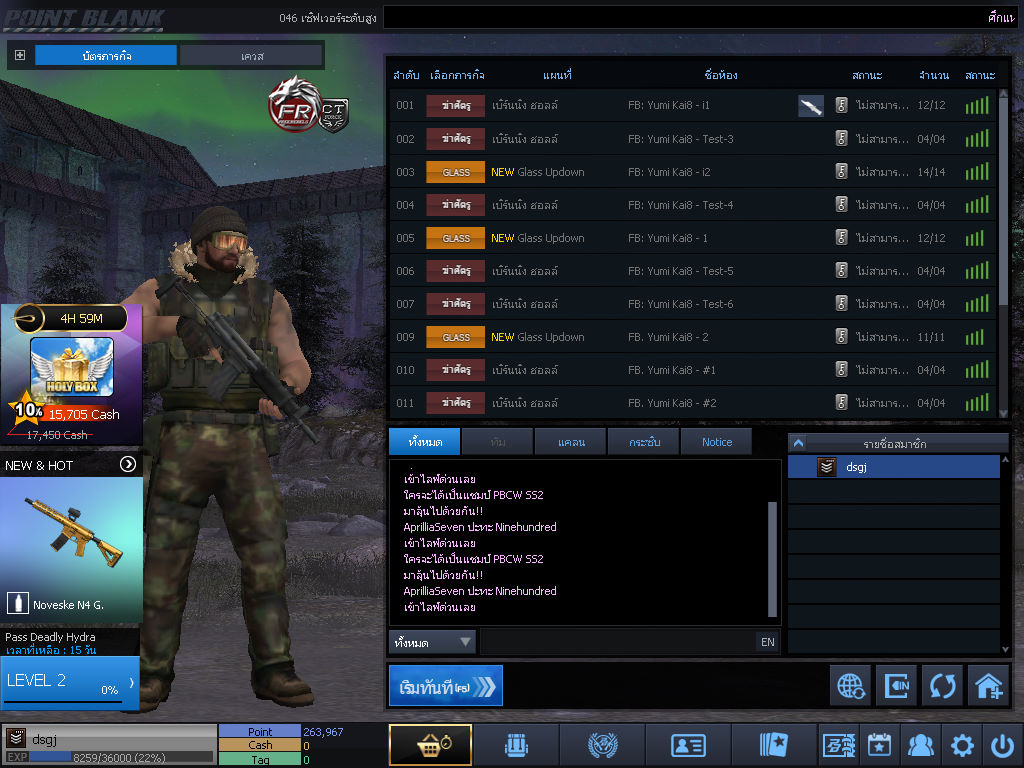Click lock icon of room 003
Image resolution: width=1024 pixels, height=768 pixels.
(842, 172)
